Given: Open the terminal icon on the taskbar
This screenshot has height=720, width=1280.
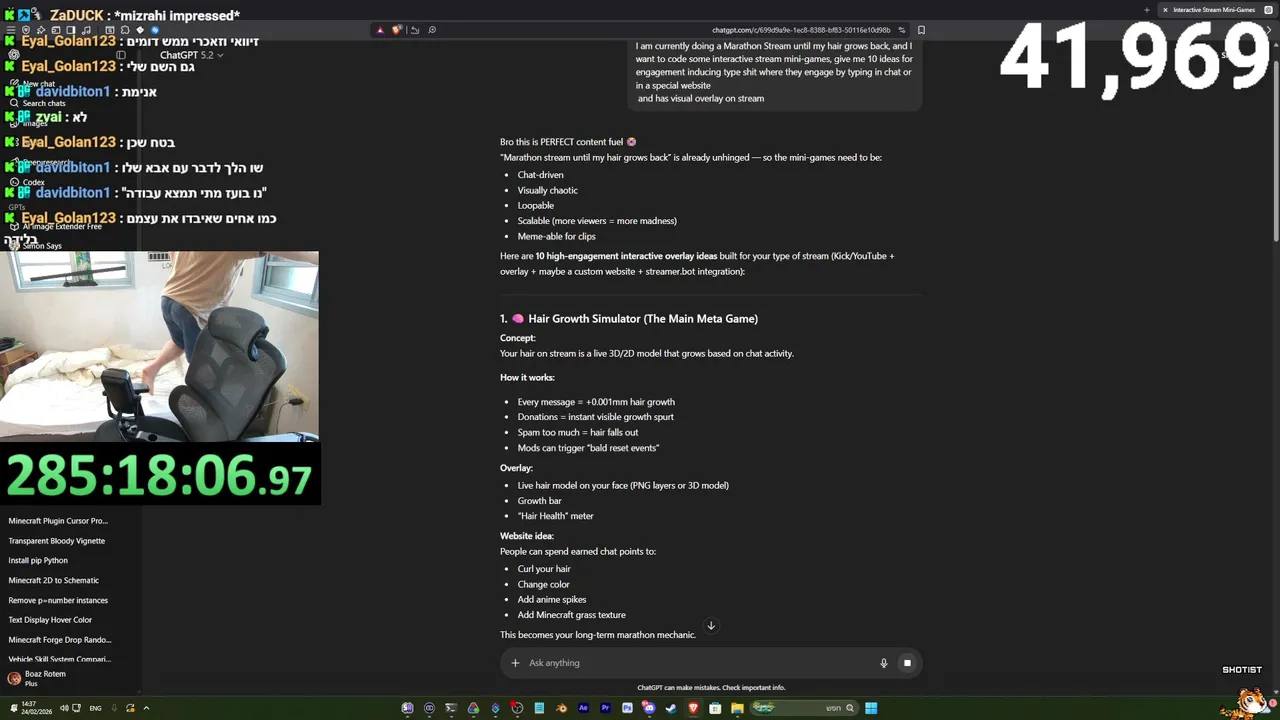Looking at the screenshot, I should click(451, 708).
